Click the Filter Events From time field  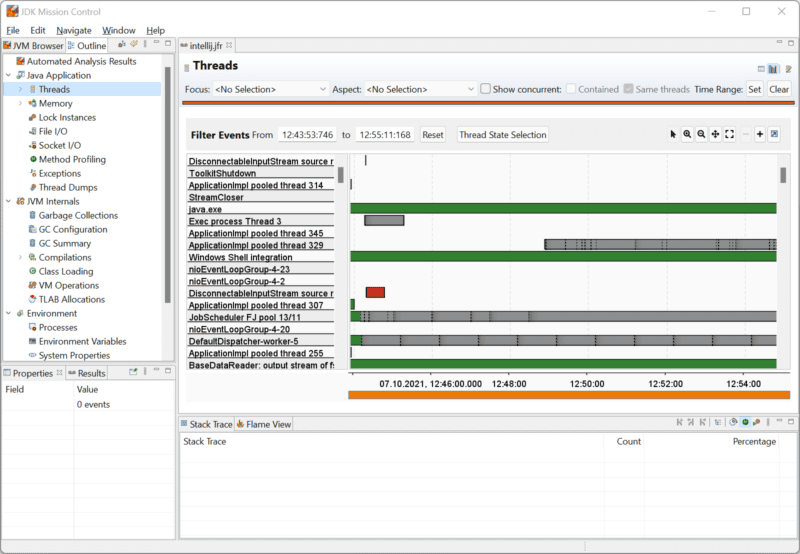tap(308, 135)
